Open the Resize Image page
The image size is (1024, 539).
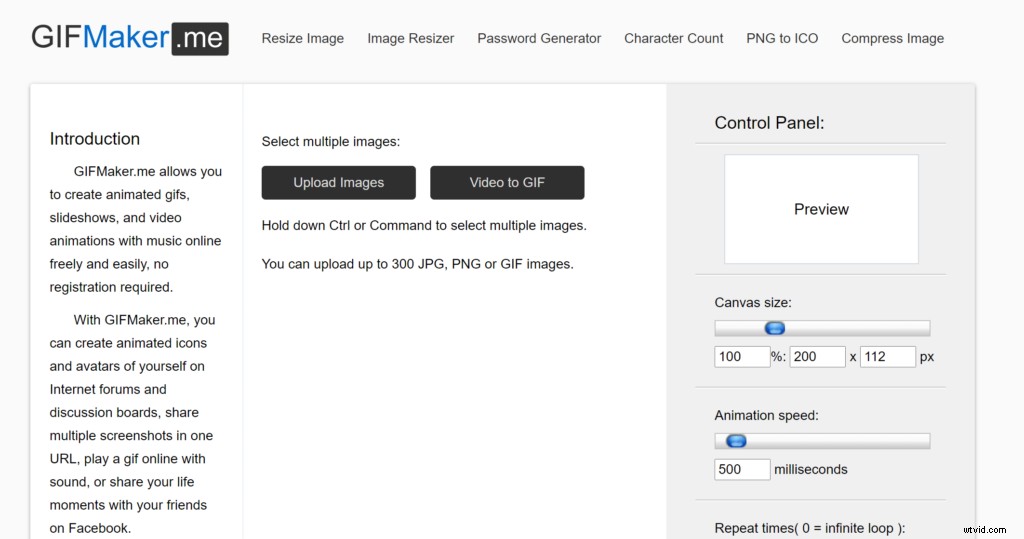tap(302, 39)
